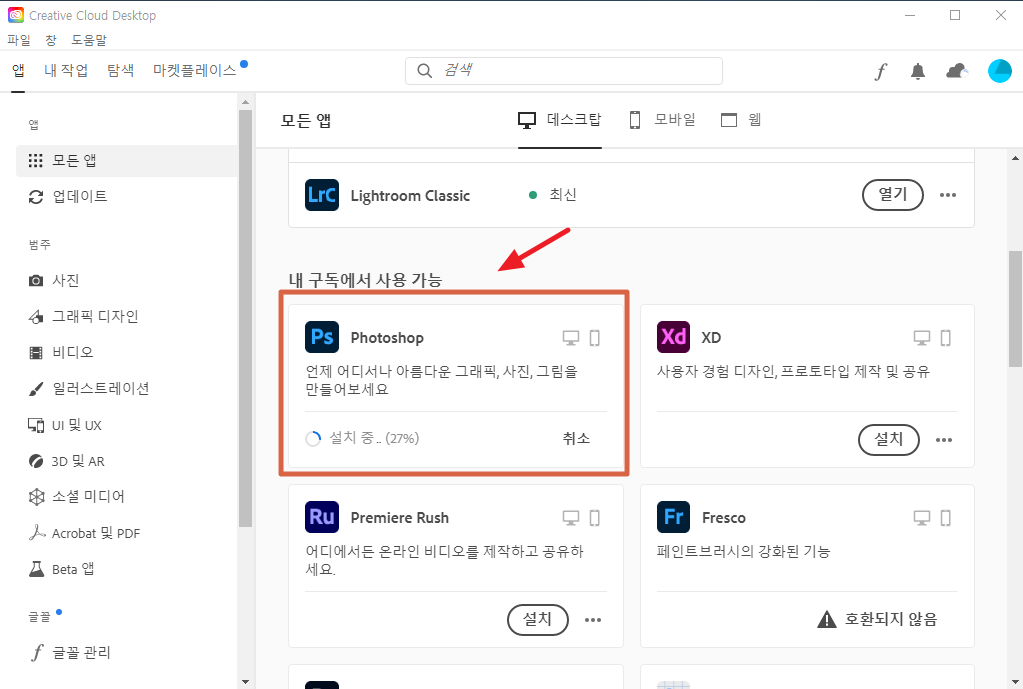Click the sidebar vertical scrollbar thumb
This screenshot has height=689, width=1023.
pyautogui.click(x=245, y=318)
